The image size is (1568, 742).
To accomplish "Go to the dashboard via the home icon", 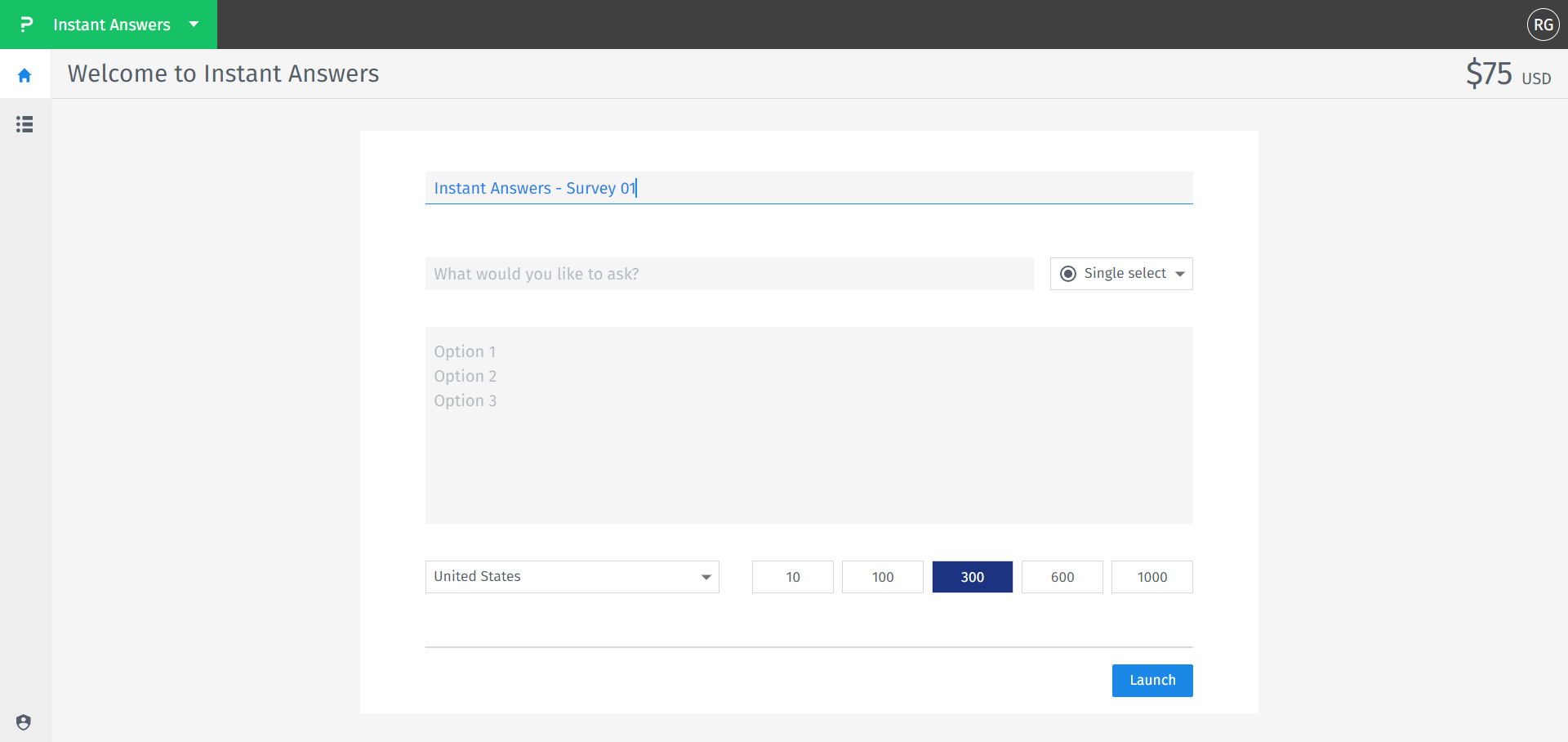I will point(24,74).
